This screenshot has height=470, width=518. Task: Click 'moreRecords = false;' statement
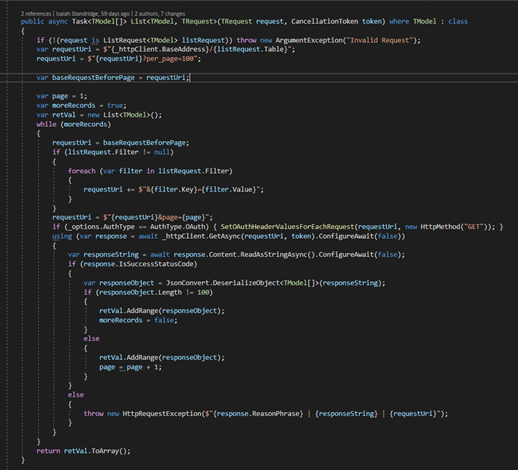tap(138, 320)
